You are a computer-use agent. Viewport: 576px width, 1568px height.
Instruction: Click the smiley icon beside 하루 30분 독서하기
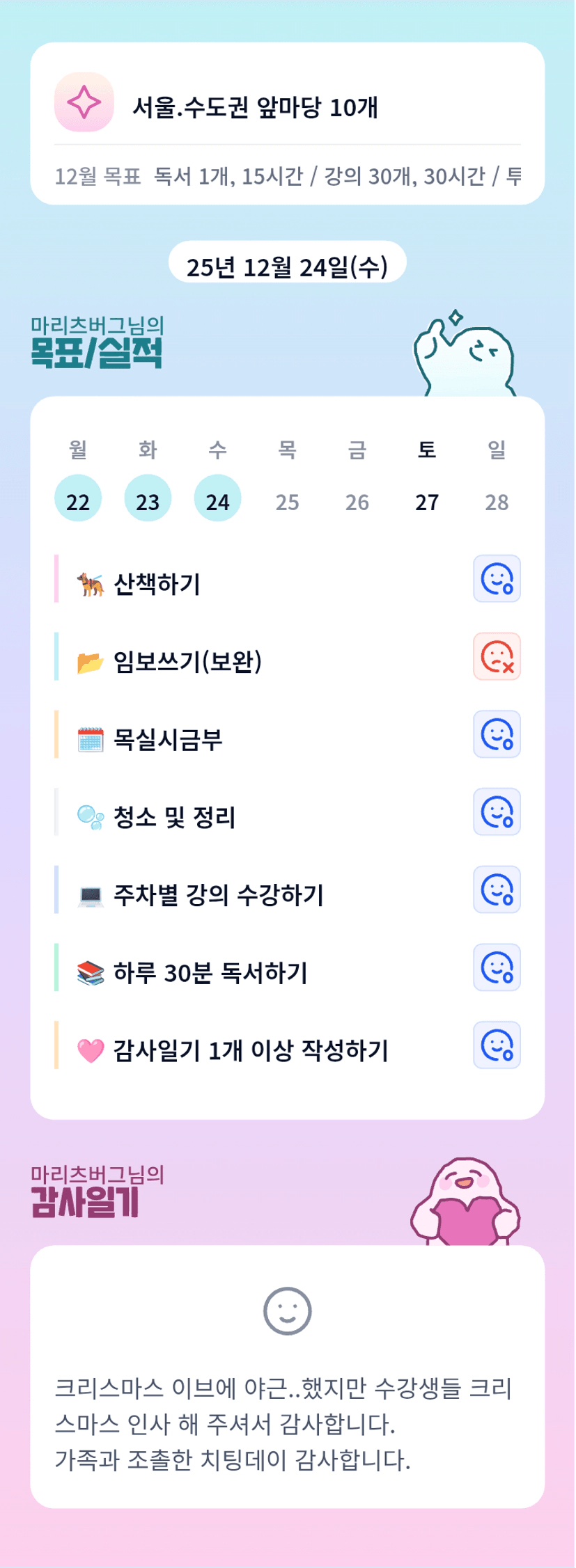pos(497,967)
